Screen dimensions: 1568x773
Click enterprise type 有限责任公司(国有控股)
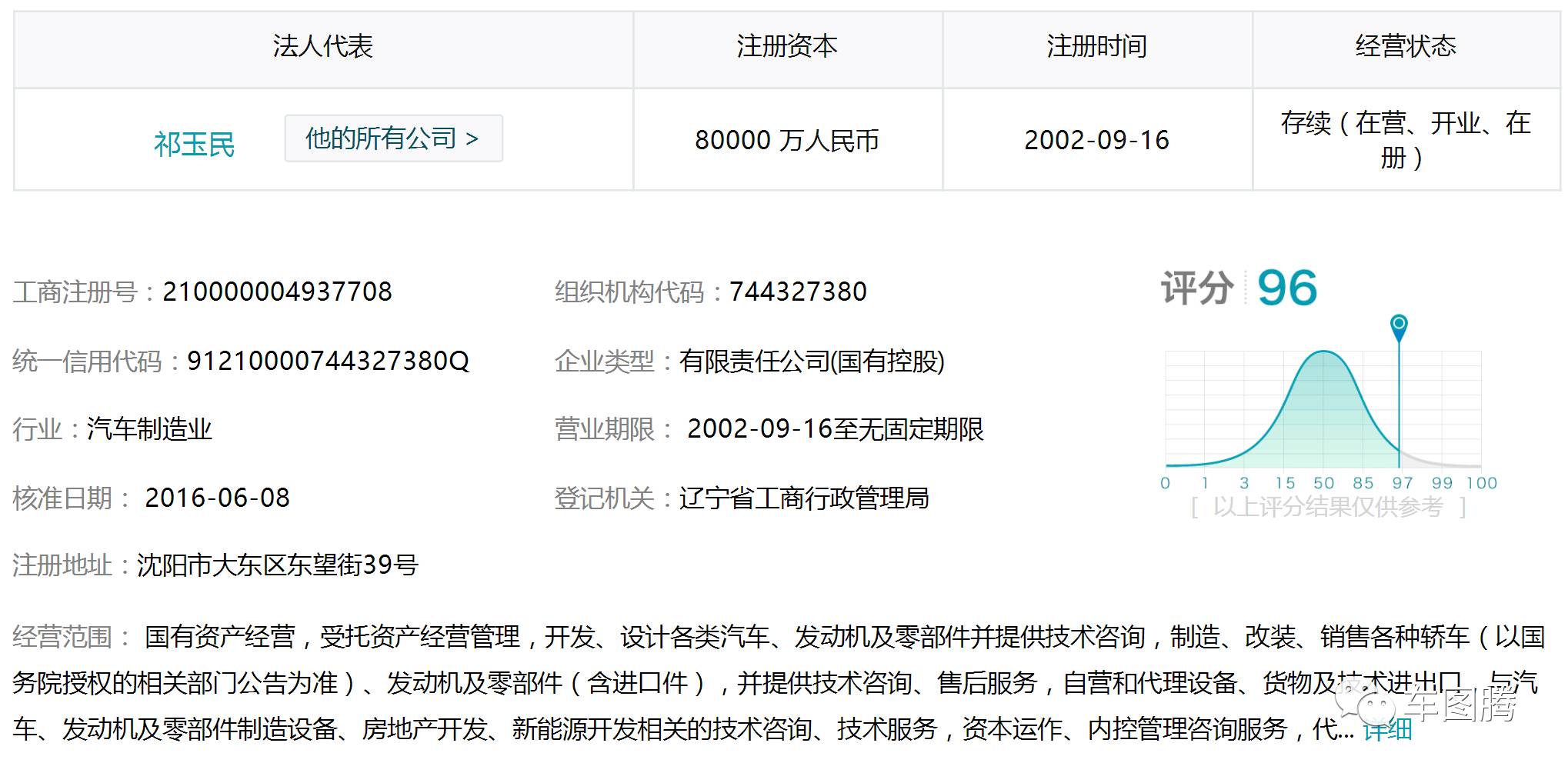pyautogui.click(x=812, y=361)
